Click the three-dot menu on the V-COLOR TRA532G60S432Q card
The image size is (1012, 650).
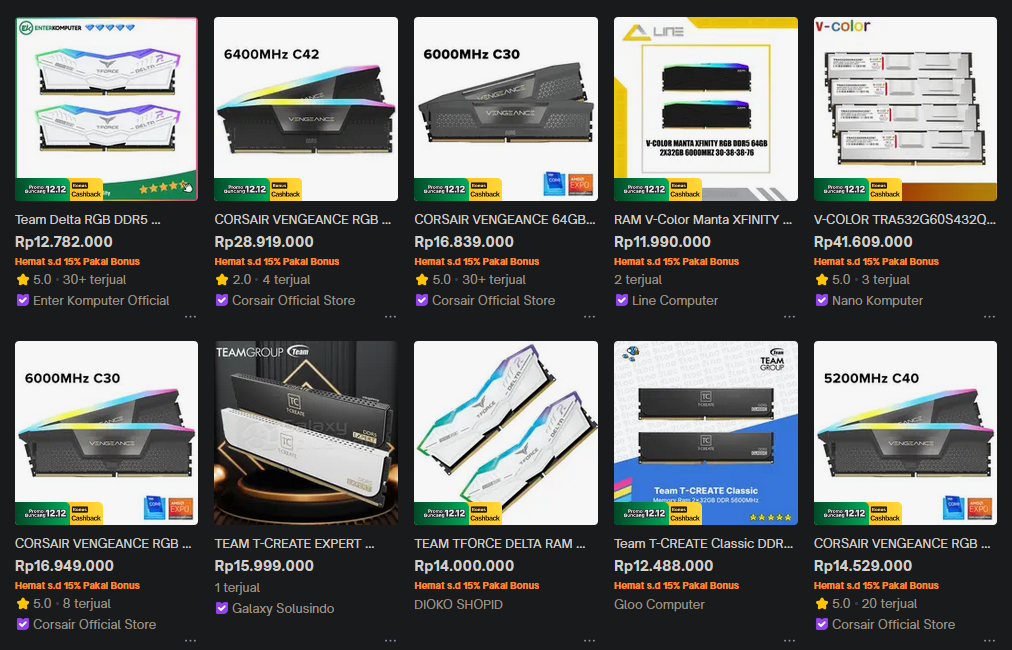989,317
